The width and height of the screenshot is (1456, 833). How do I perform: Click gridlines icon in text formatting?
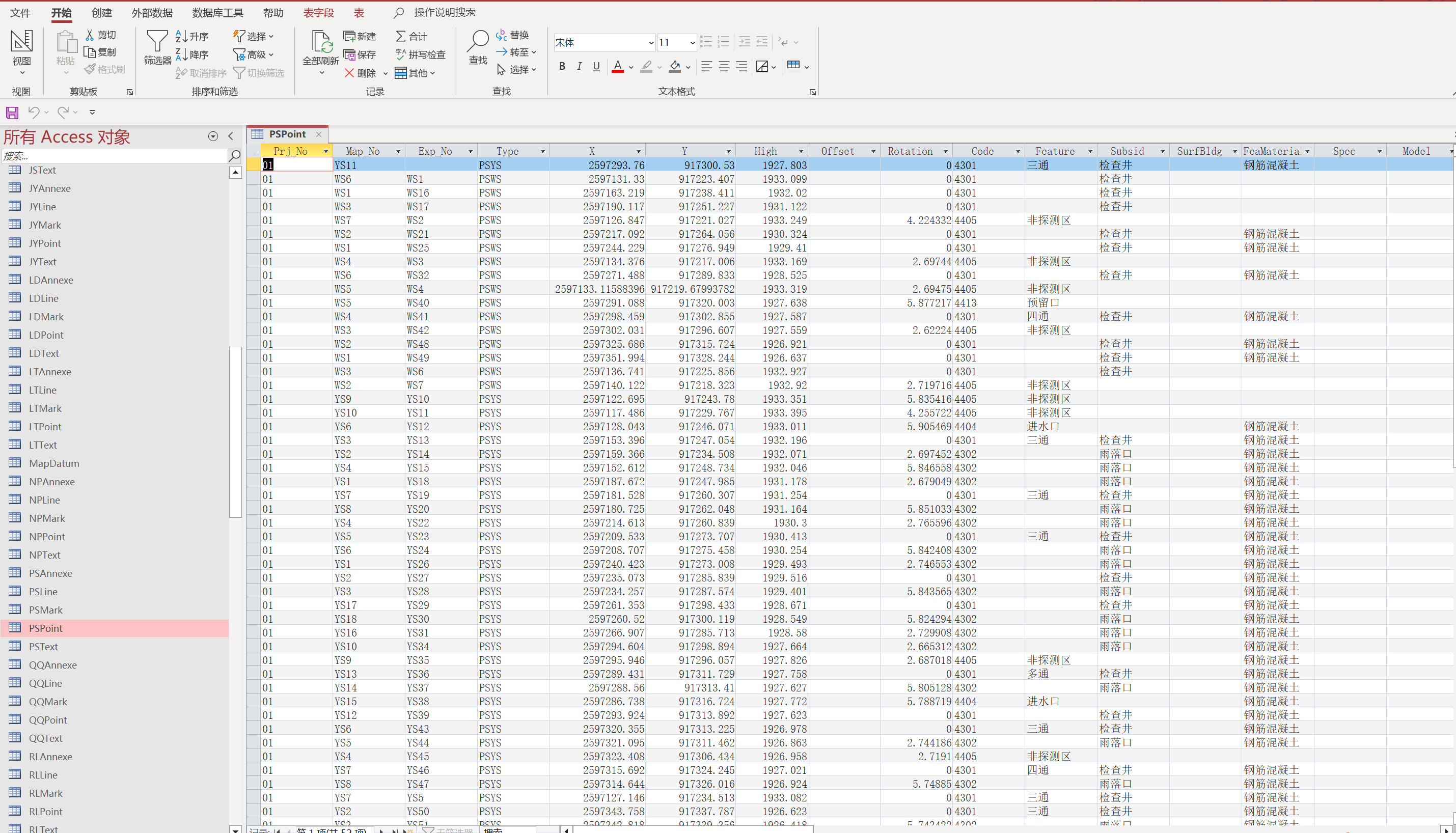793,65
